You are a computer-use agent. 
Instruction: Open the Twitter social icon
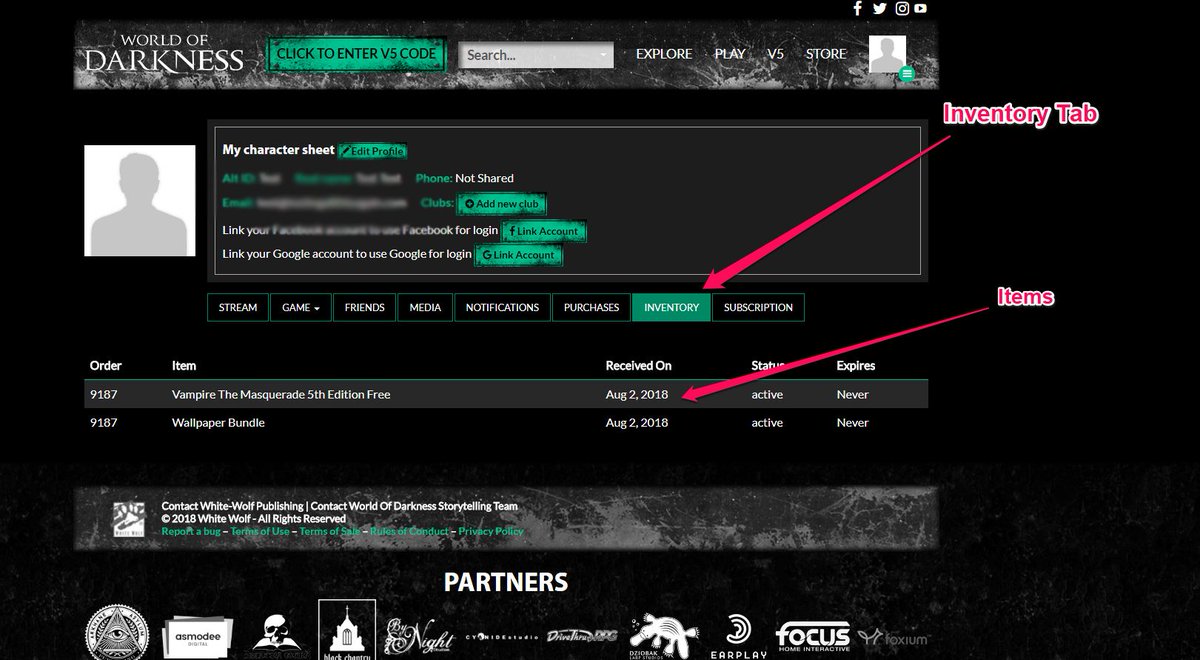880,8
